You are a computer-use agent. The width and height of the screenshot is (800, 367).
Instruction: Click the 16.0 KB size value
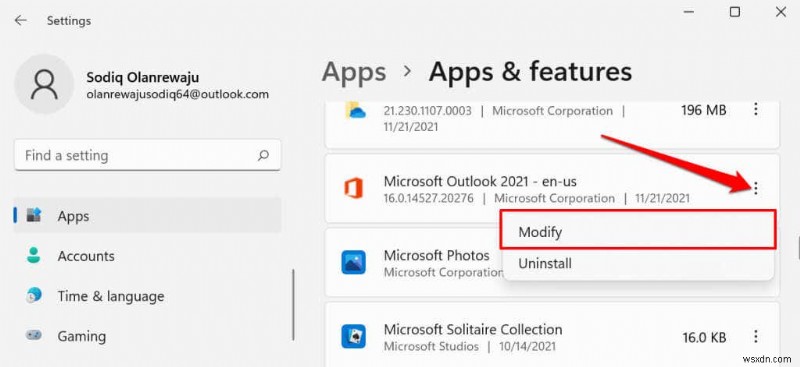704,337
